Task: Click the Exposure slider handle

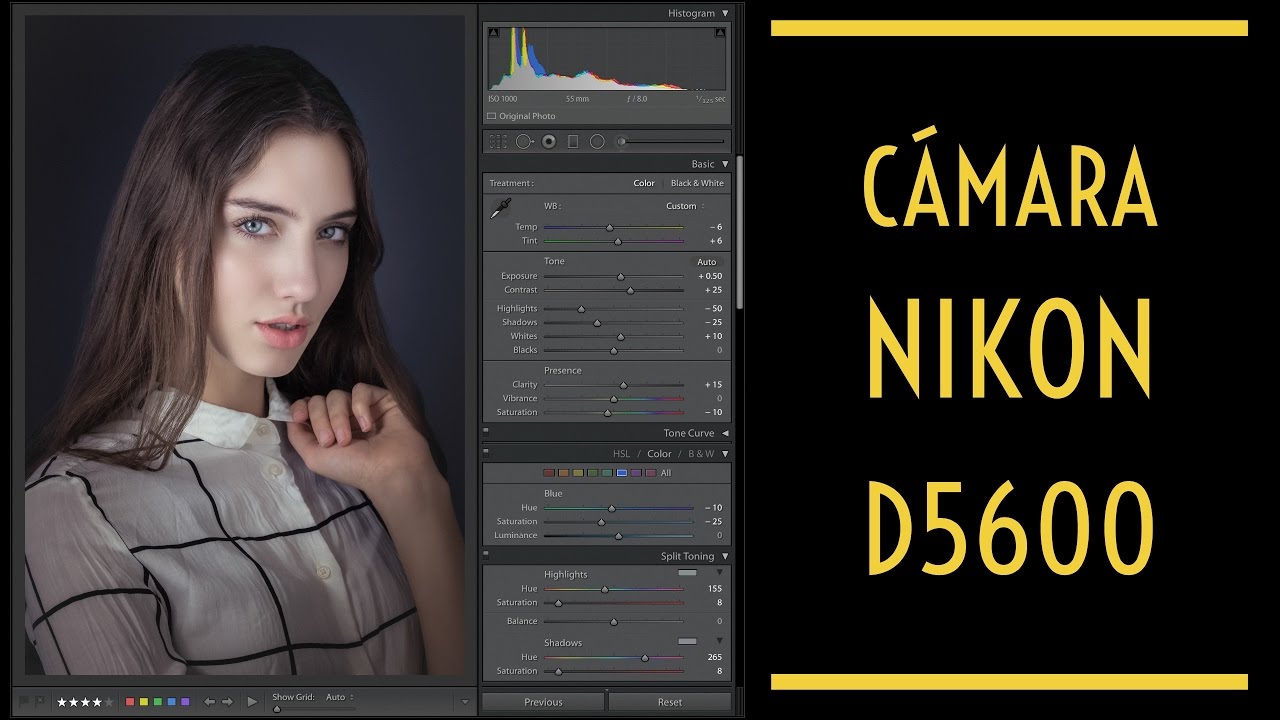Action: pyautogui.click(x=620, y=276)
